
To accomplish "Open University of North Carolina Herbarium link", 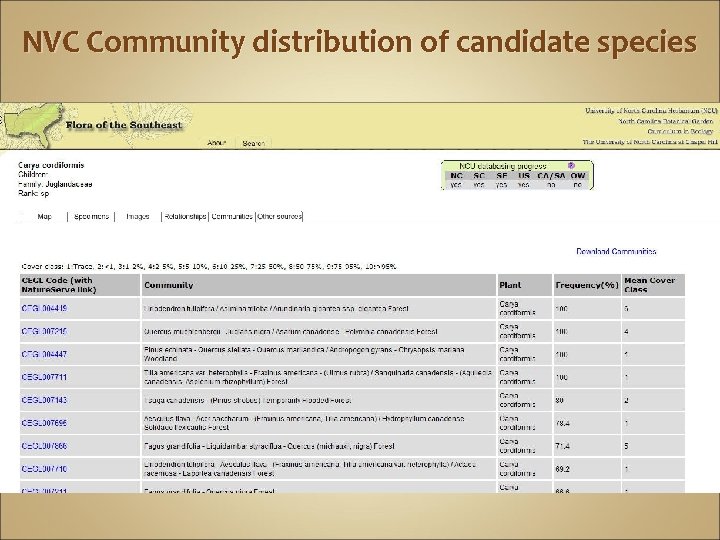I will tap(651, 111).
